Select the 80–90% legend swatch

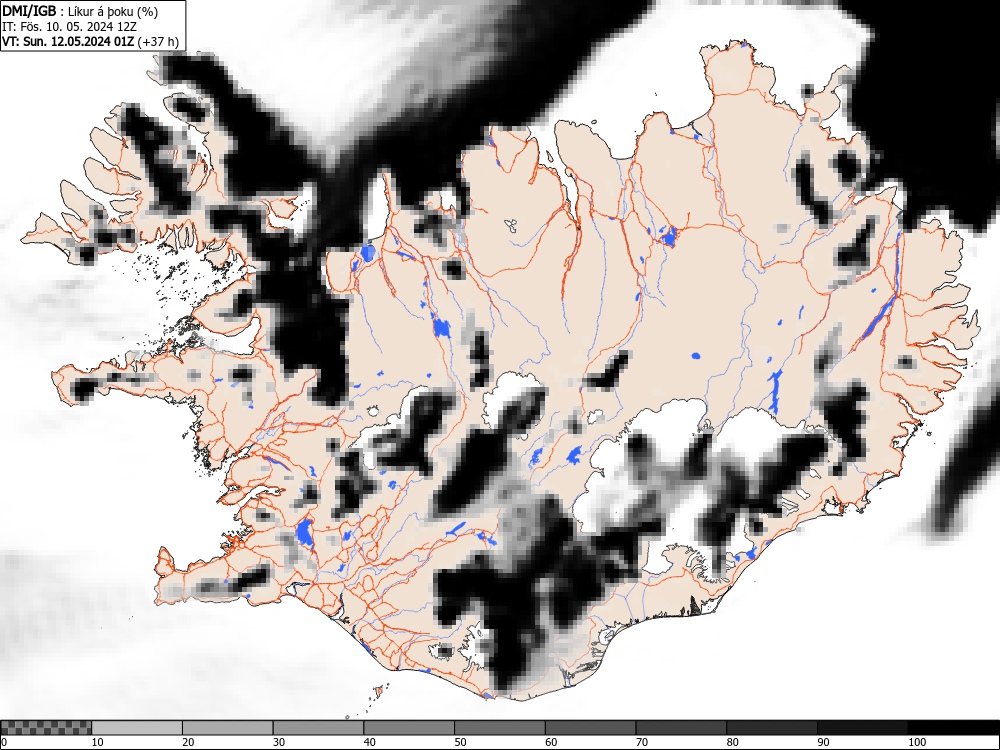772,728
